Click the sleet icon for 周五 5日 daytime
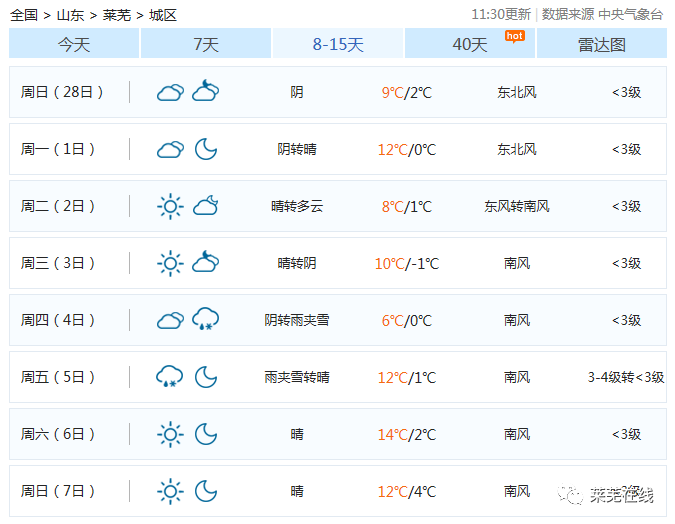 tap(170, 376)
